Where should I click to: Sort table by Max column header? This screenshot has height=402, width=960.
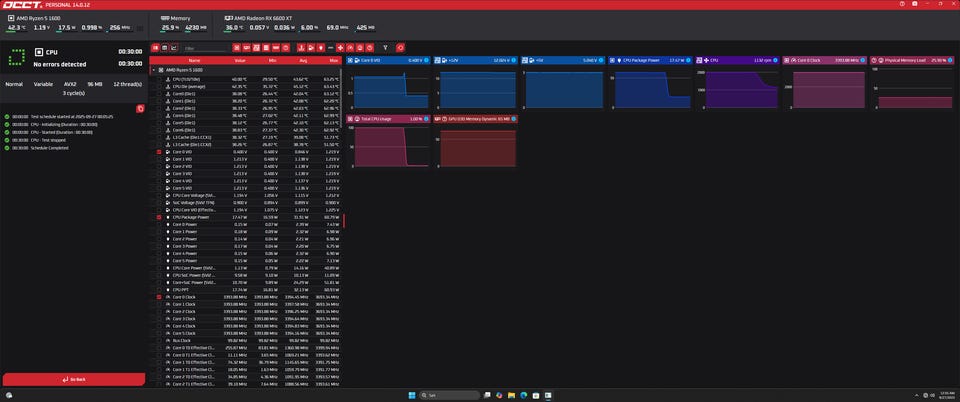point(333,61)
